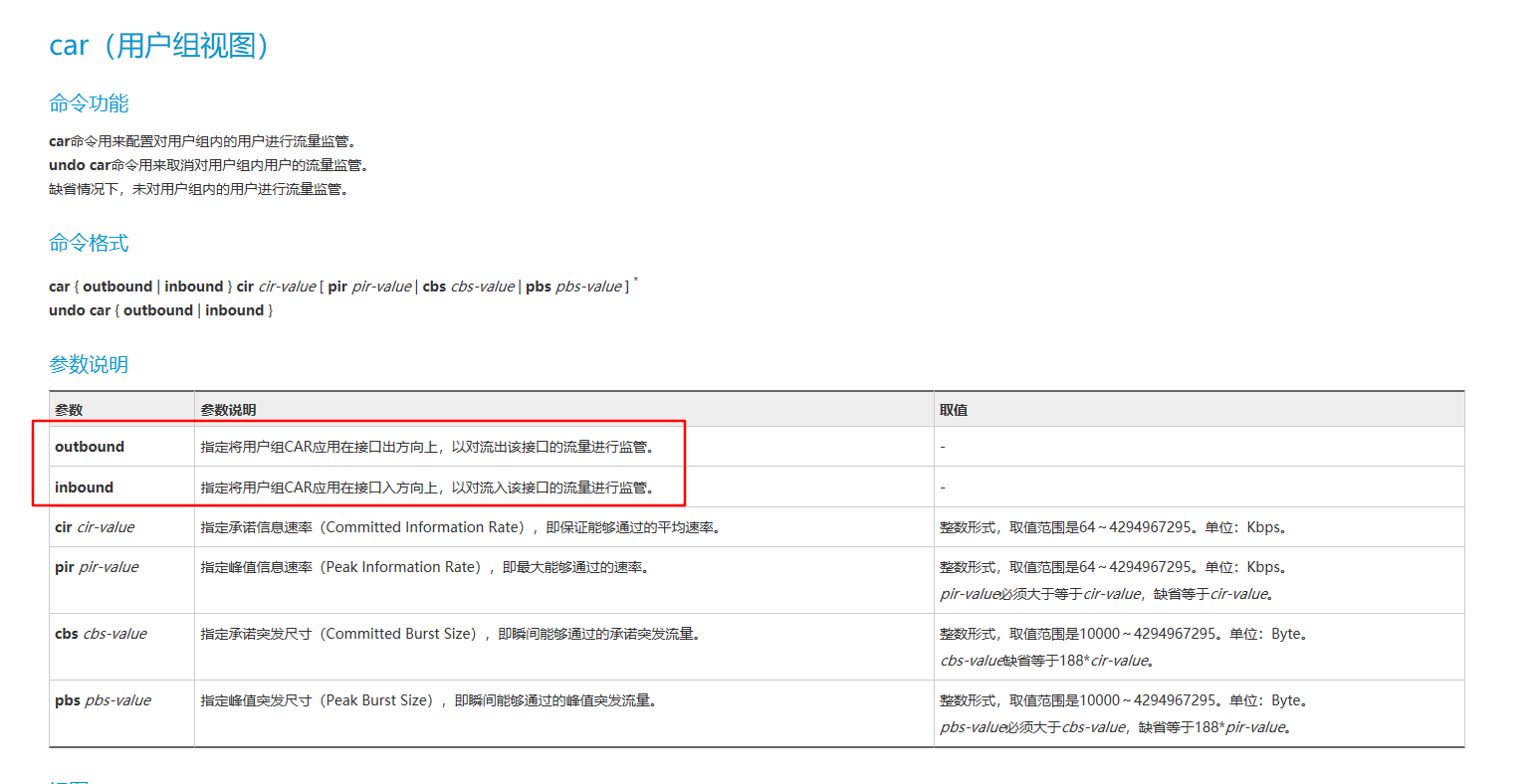Click the '命令功能' section heading
Screen dimensions: 1537x784
pos(89,103)
